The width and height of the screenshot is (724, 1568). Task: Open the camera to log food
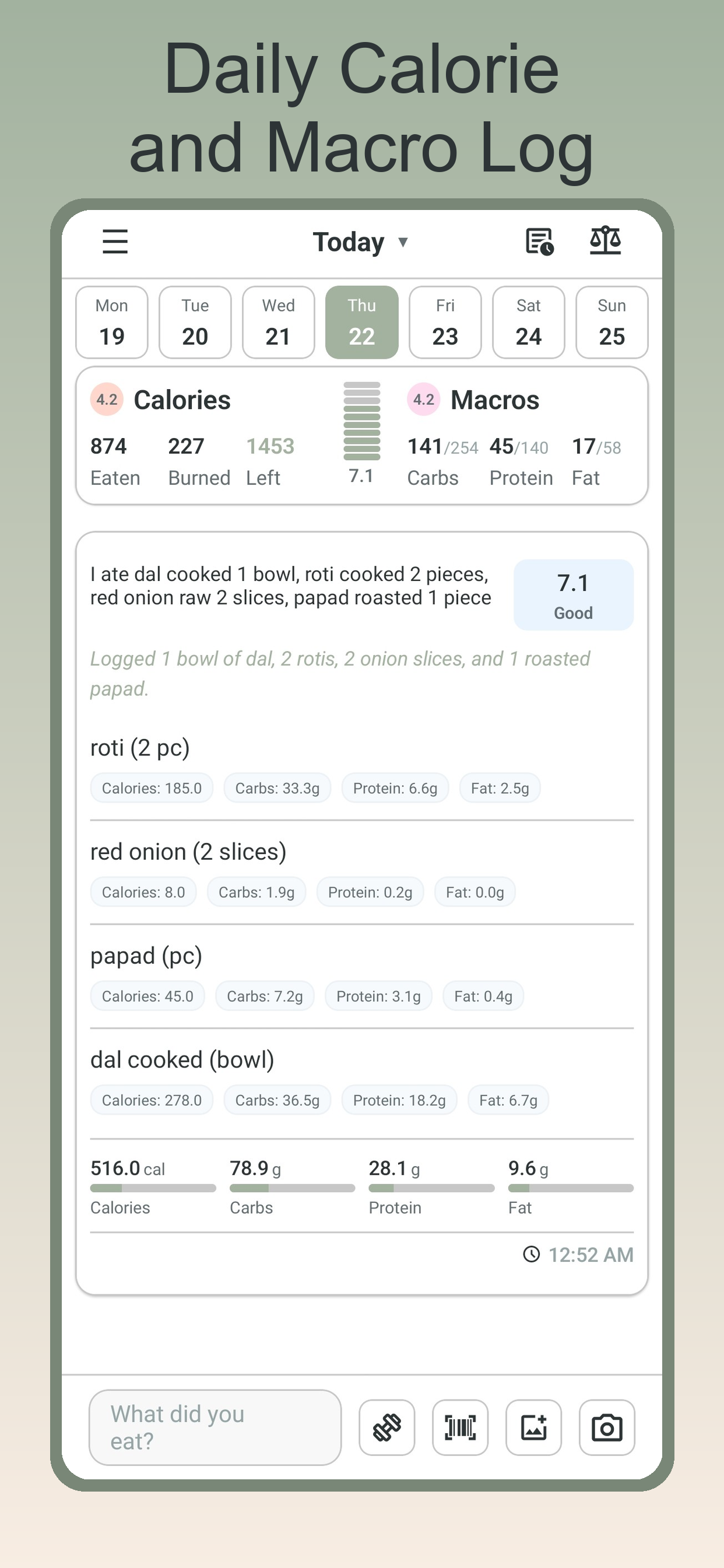point(607,1428)
